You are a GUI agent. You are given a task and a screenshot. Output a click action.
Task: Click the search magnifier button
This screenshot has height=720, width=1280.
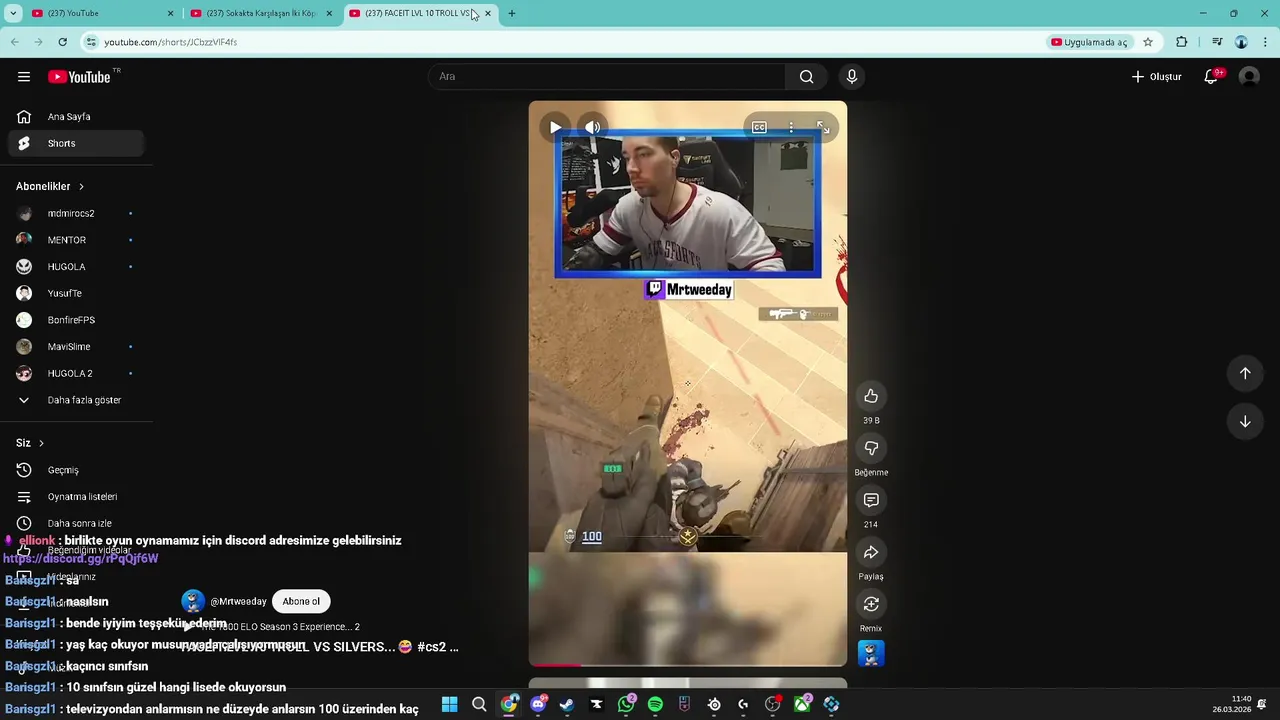pos(806,77)
